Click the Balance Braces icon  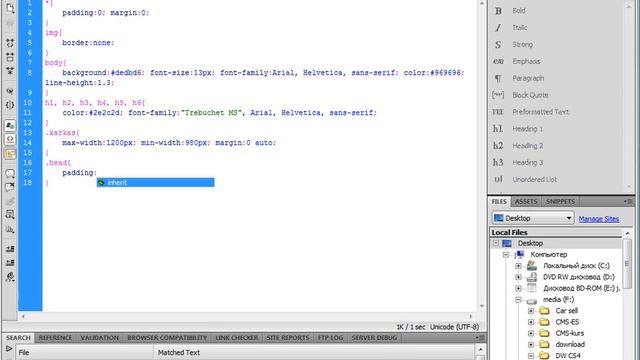10,105
